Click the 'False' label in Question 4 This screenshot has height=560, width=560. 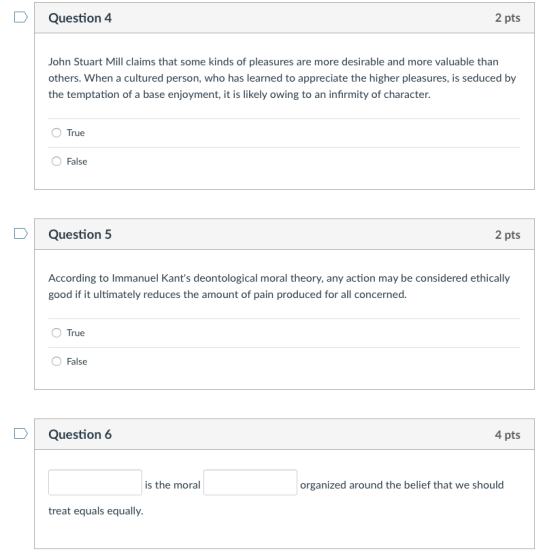pos(77,161)
